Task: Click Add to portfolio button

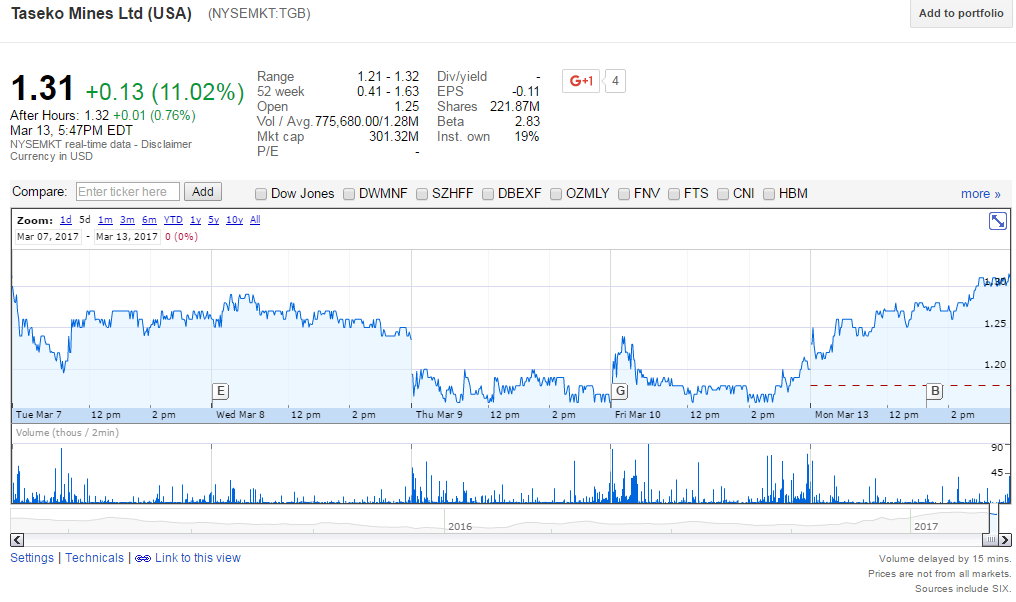Action: (x=961, y=13)
